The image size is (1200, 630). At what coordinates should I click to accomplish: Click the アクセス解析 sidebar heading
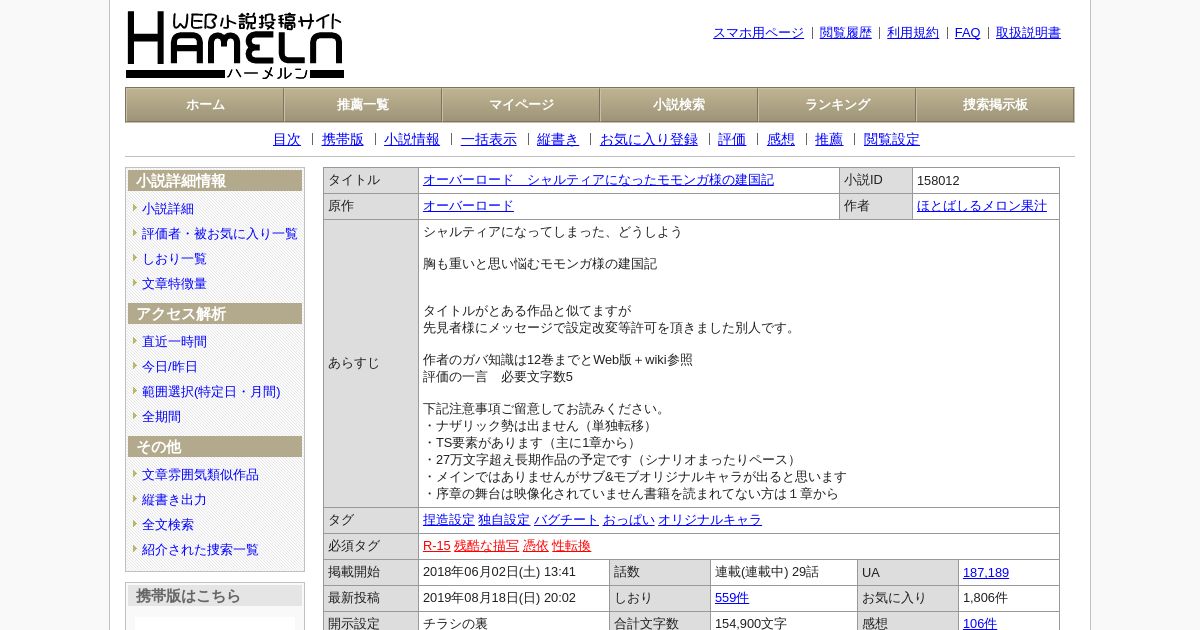[215, 314]
